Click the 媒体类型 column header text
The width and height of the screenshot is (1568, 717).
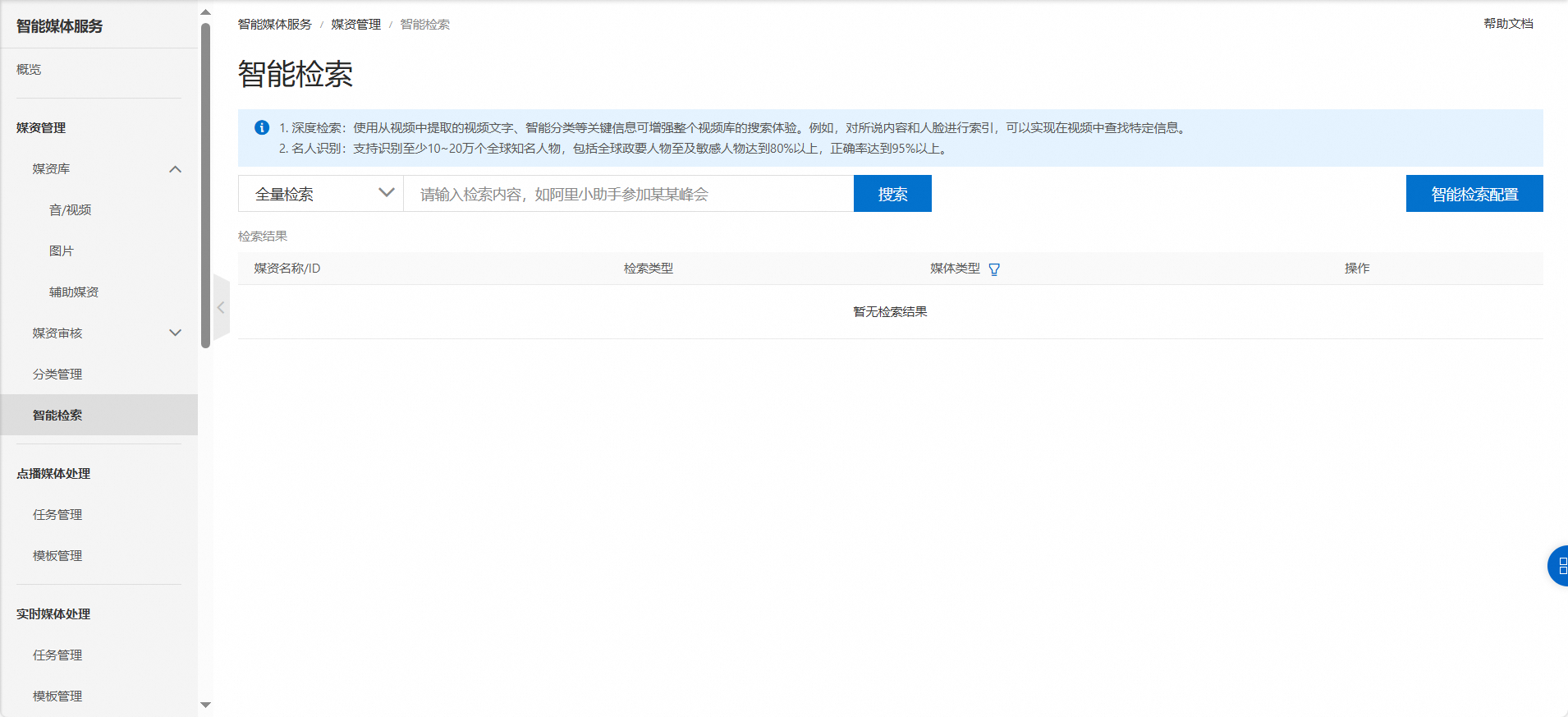click(x=955, y=269)
